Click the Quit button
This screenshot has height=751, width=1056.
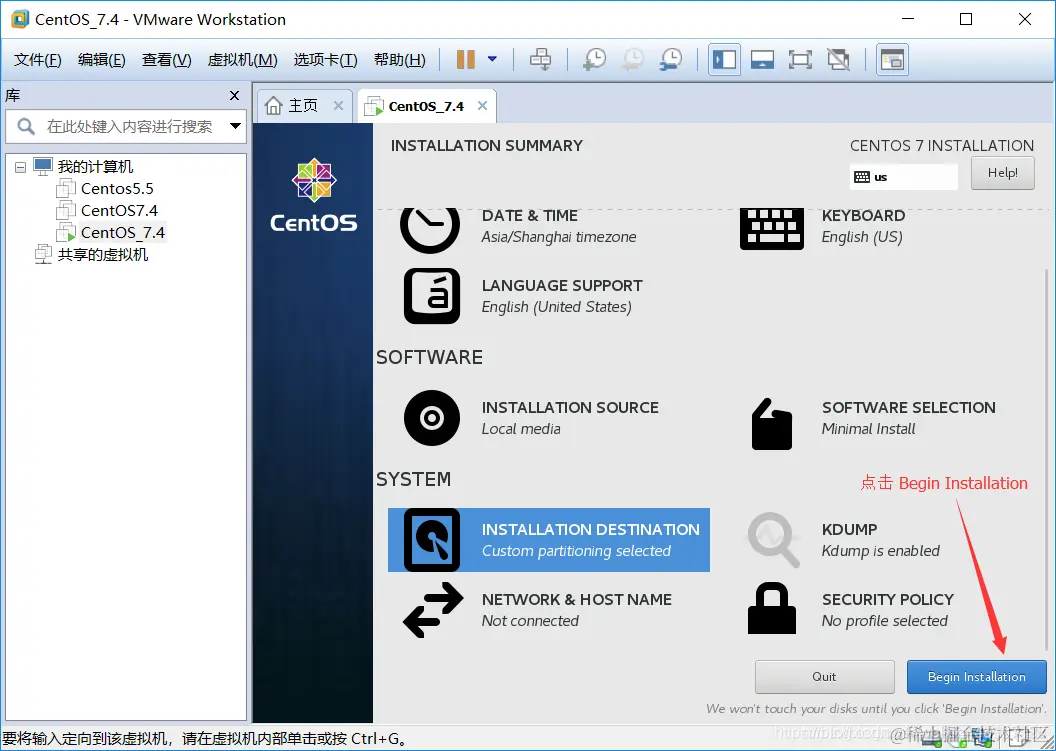point(824,677)
